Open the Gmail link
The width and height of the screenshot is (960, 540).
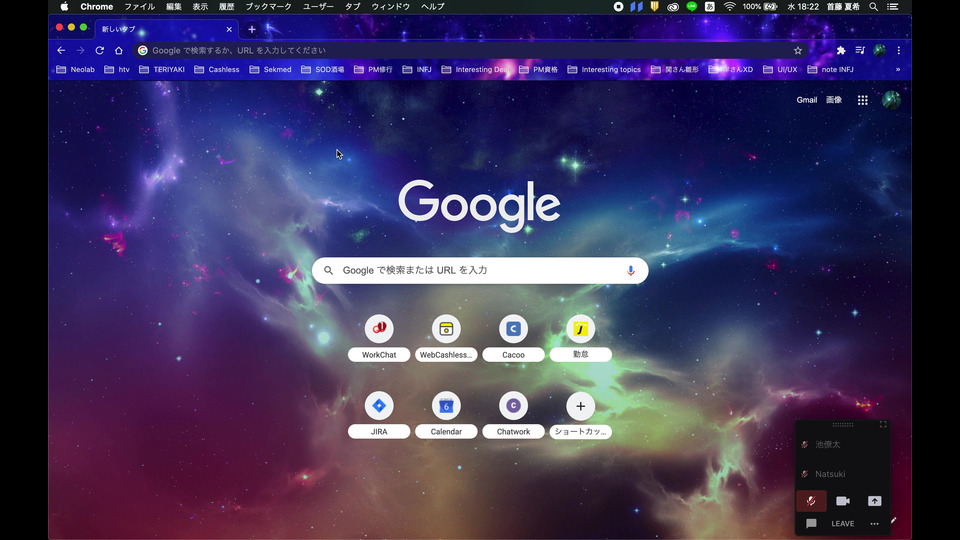click(x=806, y=100)
